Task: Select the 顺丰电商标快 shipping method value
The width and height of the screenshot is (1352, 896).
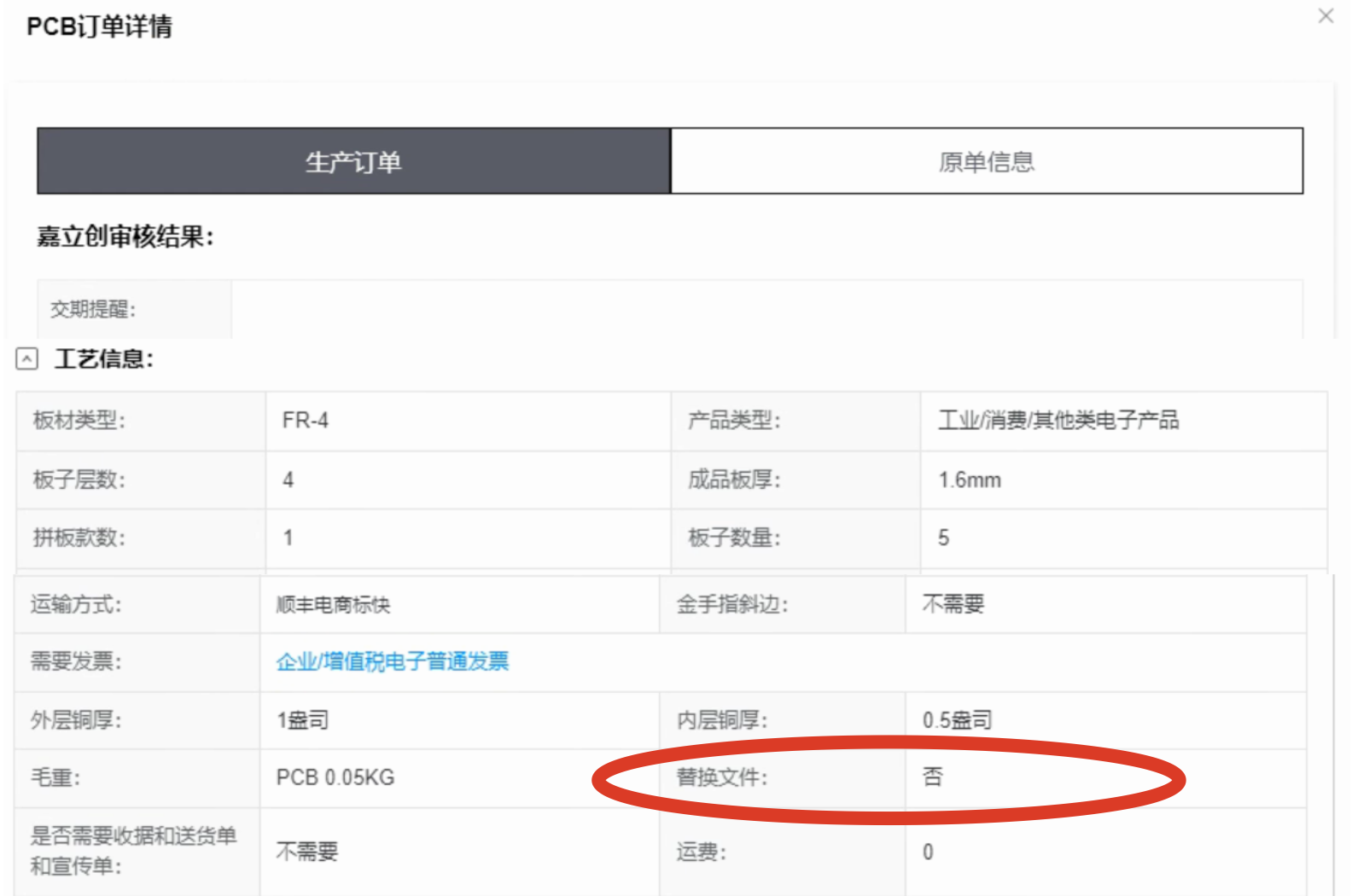Action: point(333,605)
